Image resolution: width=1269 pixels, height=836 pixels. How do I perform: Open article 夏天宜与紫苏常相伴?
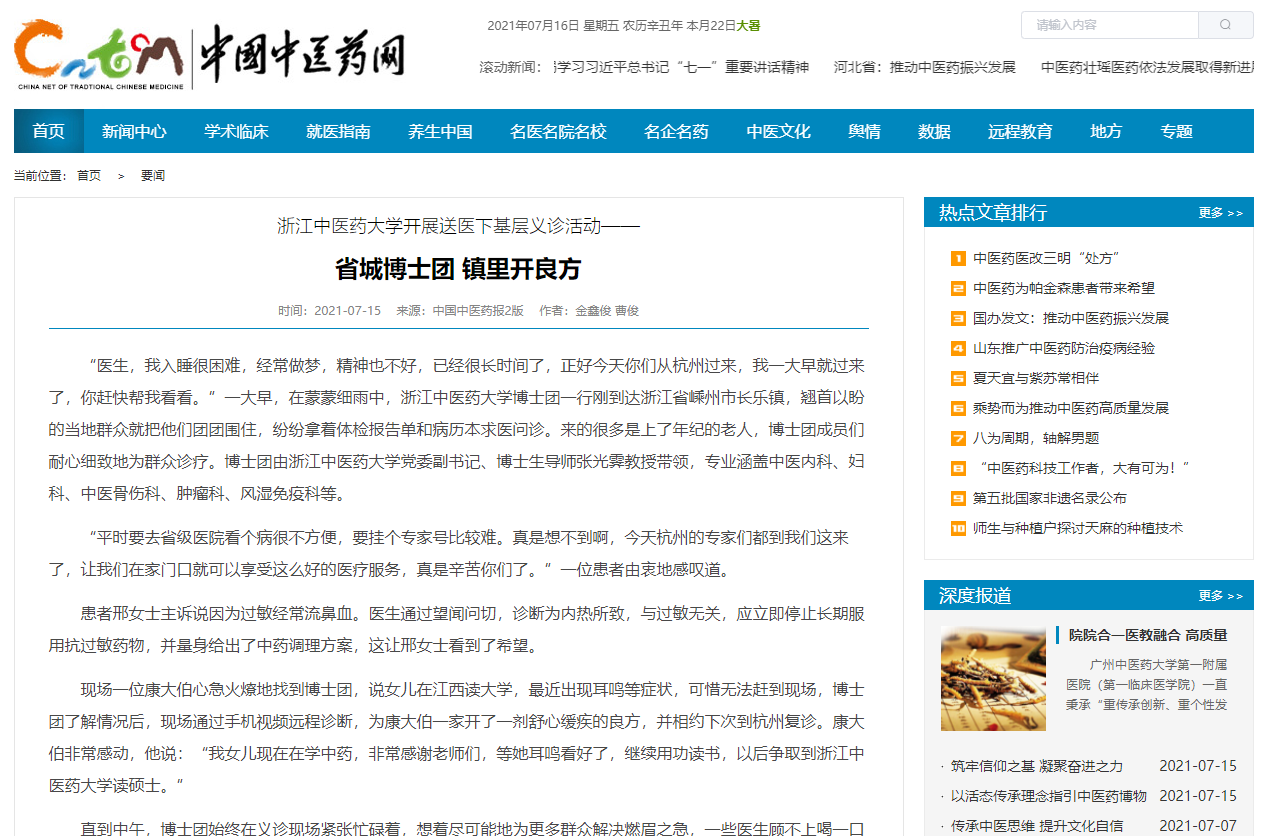click(1035, 378)
